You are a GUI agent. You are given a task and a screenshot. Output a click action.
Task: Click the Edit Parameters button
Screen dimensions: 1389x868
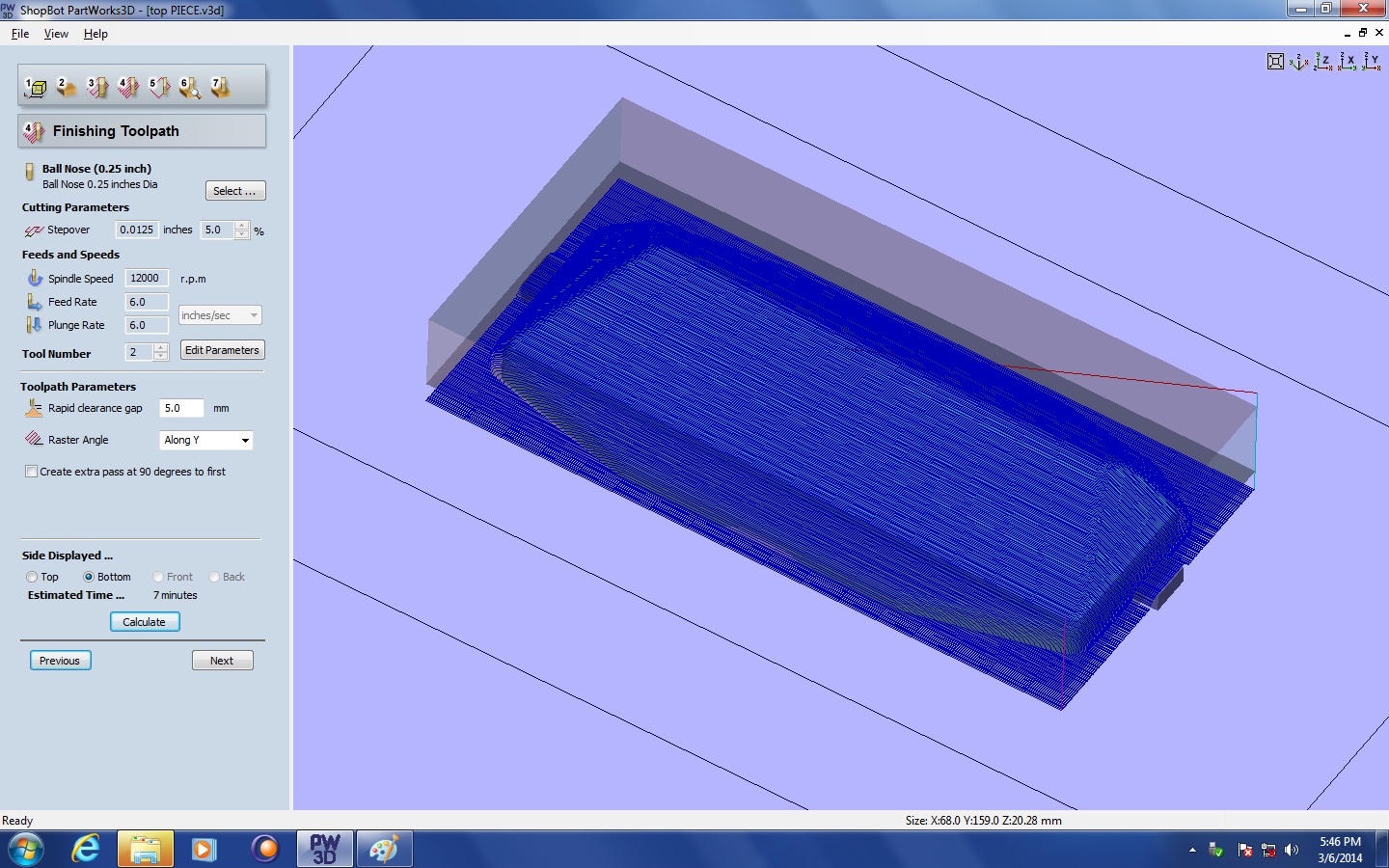click(222, 350)
